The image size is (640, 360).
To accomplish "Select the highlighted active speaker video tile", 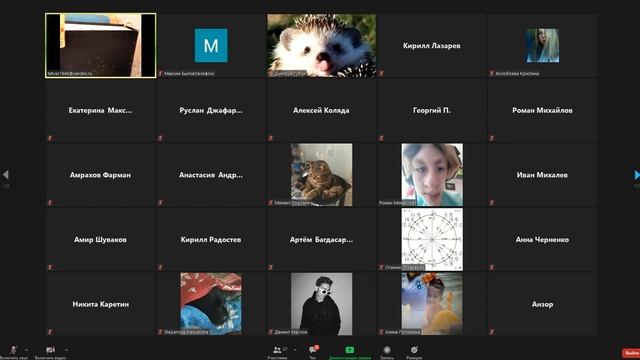I will 100,45.
